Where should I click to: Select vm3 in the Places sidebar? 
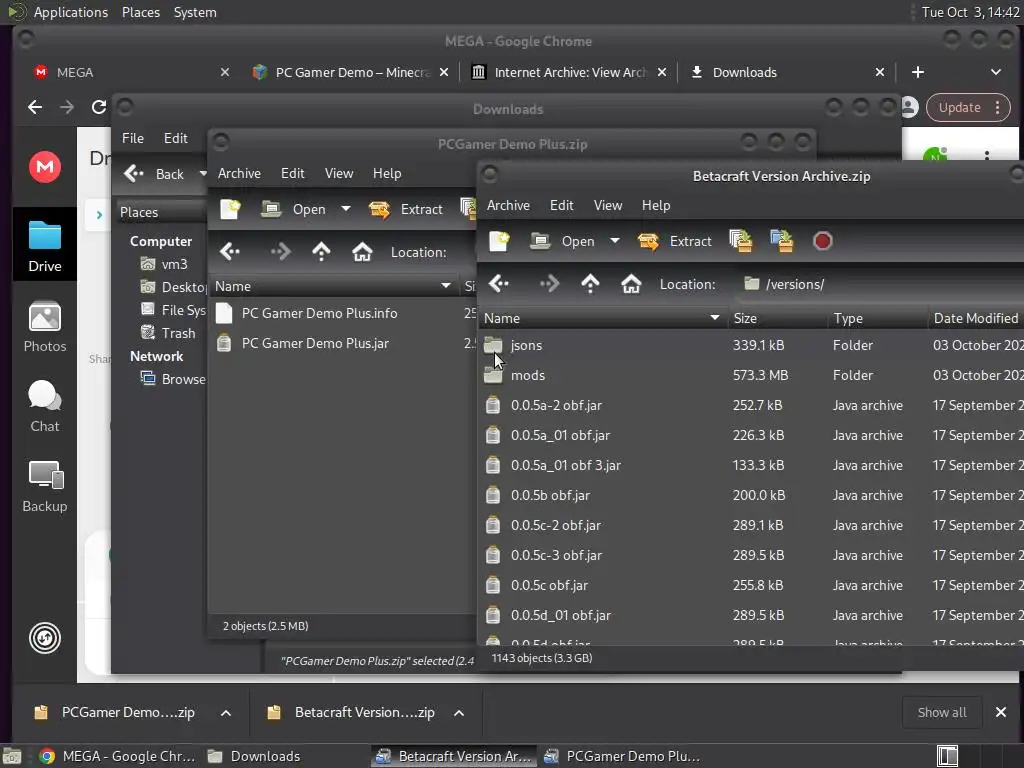pyautogui.click(x=174, y=264)
